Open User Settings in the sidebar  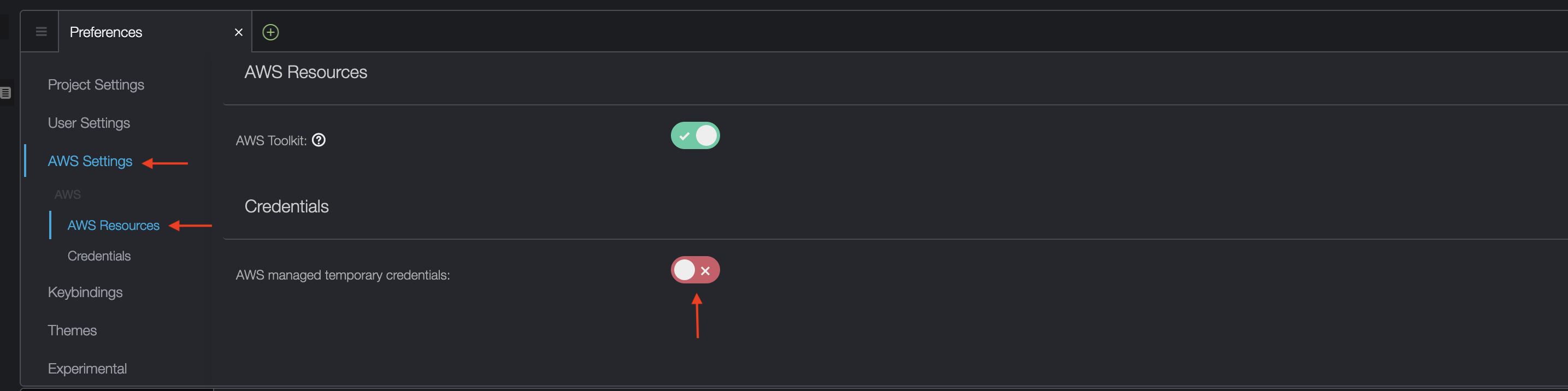89,123
